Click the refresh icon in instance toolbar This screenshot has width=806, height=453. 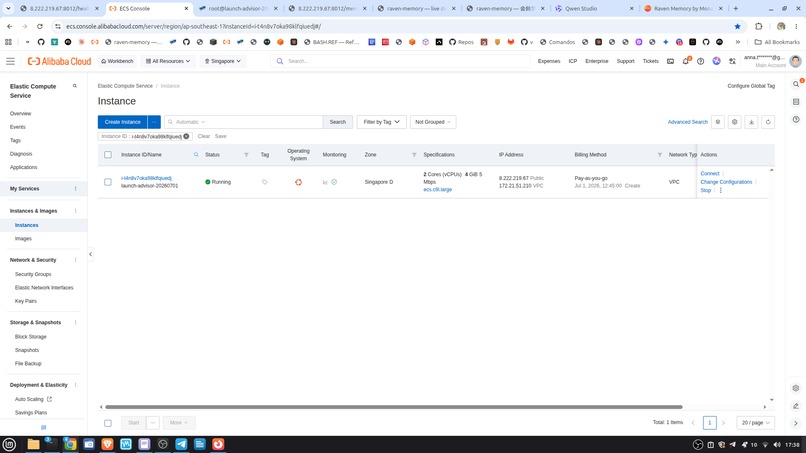pos(768,122)
